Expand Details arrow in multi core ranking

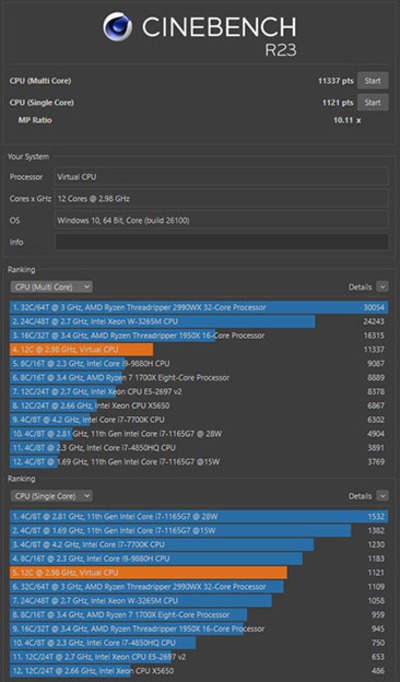pyautogui.click(x=383, y=287)
